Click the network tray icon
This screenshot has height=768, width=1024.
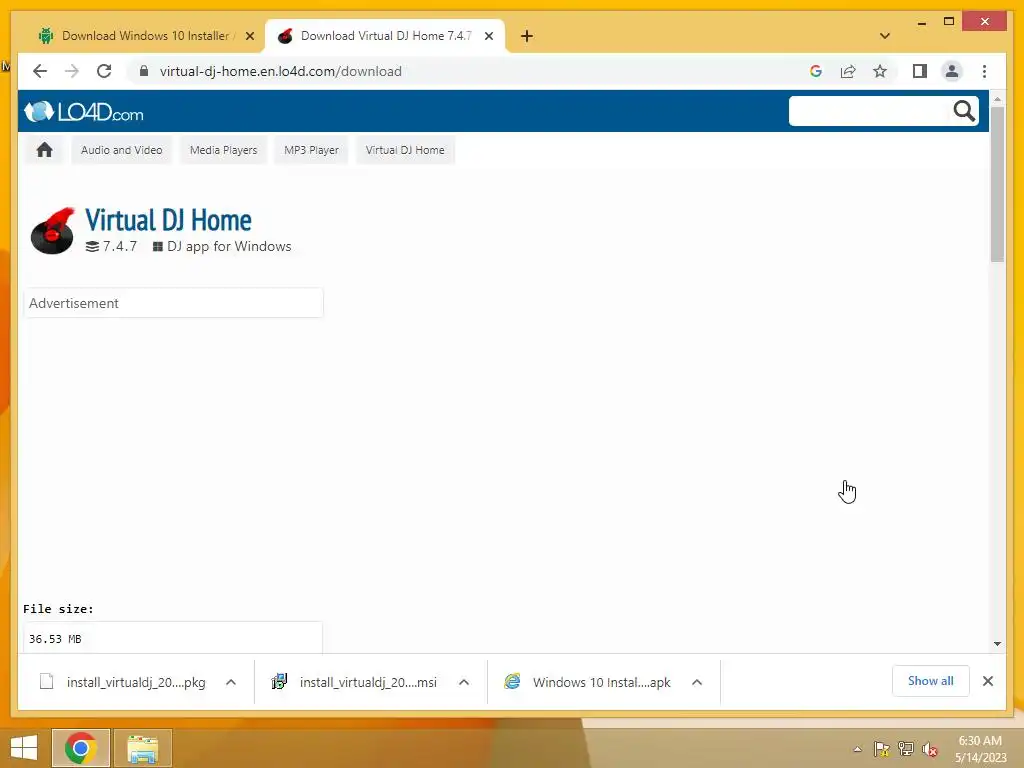point(906,749)
